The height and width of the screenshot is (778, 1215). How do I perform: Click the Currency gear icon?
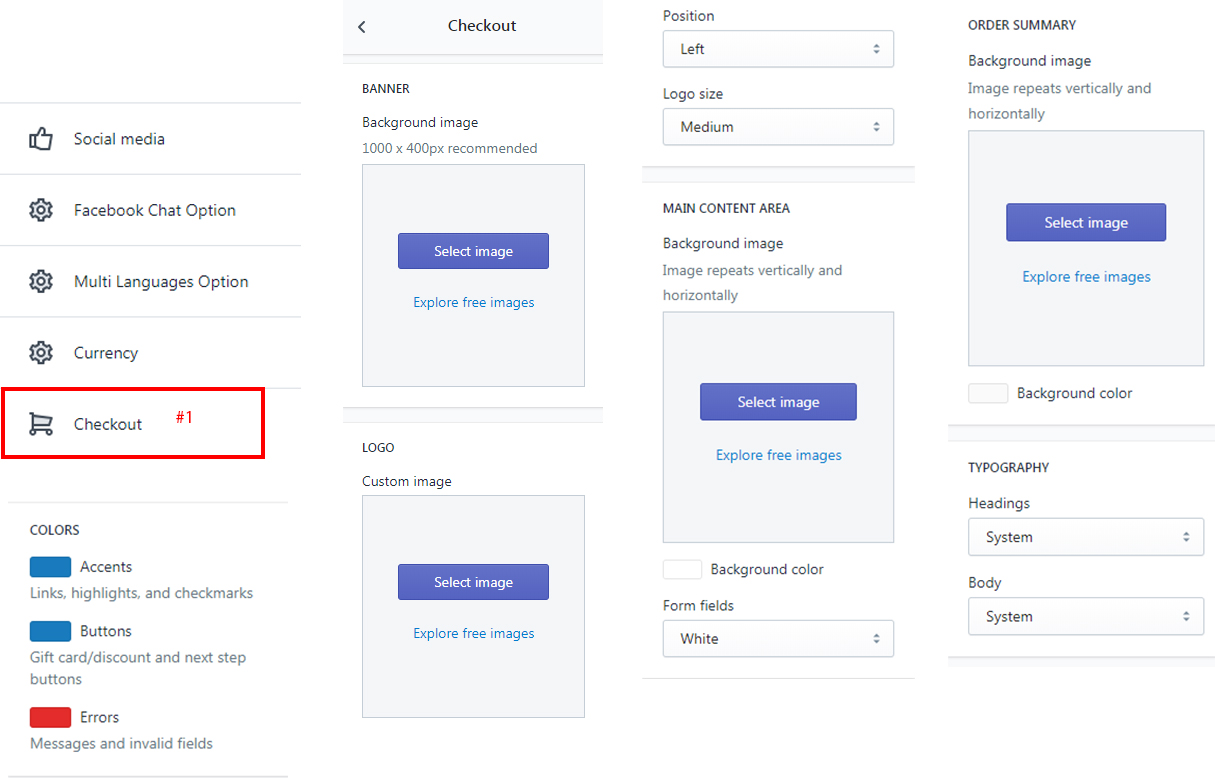[x=41, y=353]
